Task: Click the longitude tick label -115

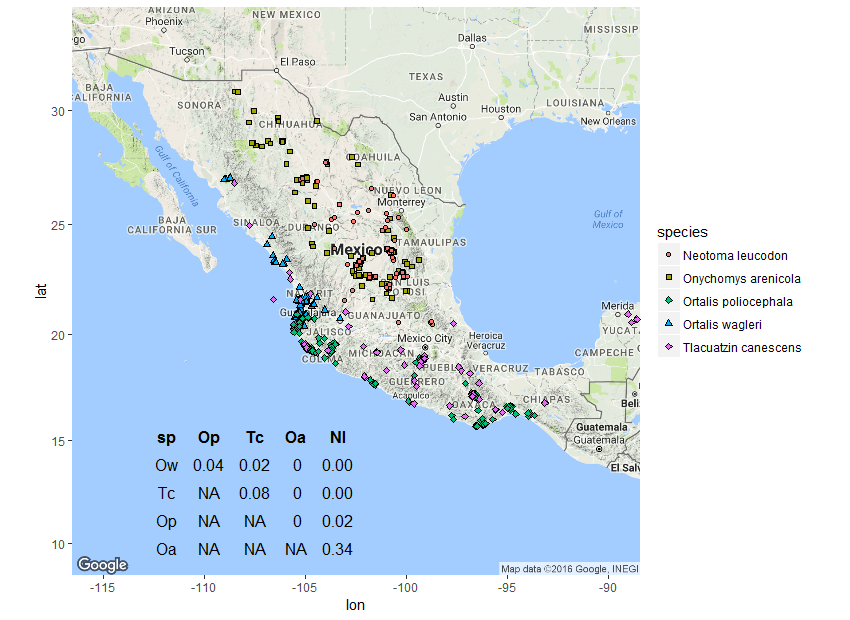Action: click(102, 587)
